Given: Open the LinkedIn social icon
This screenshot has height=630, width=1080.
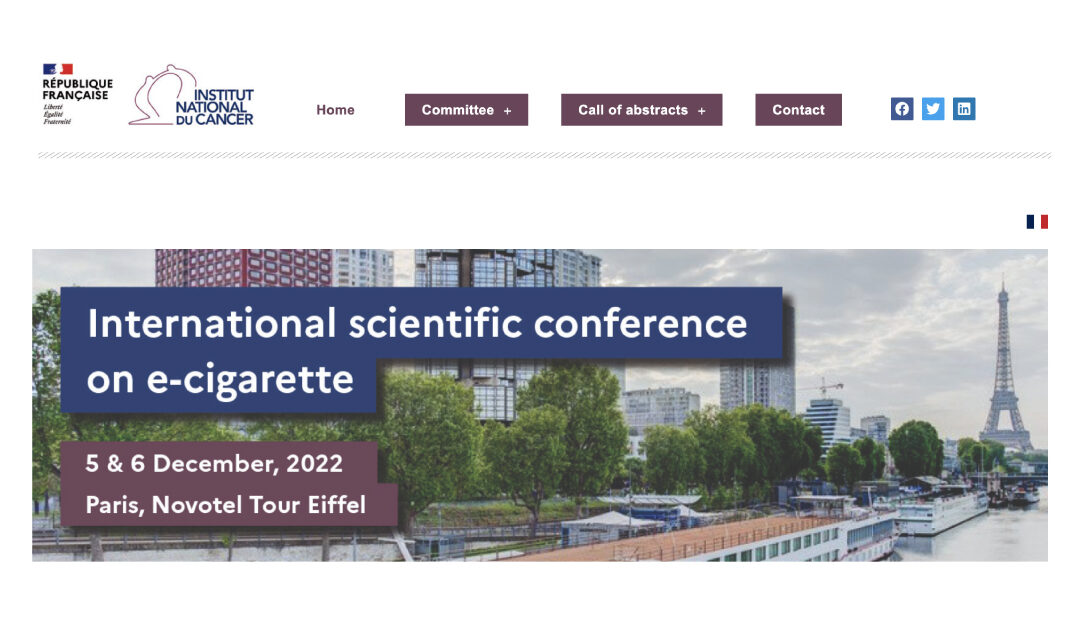Looking at the screenshot, I should pos(963,108).
